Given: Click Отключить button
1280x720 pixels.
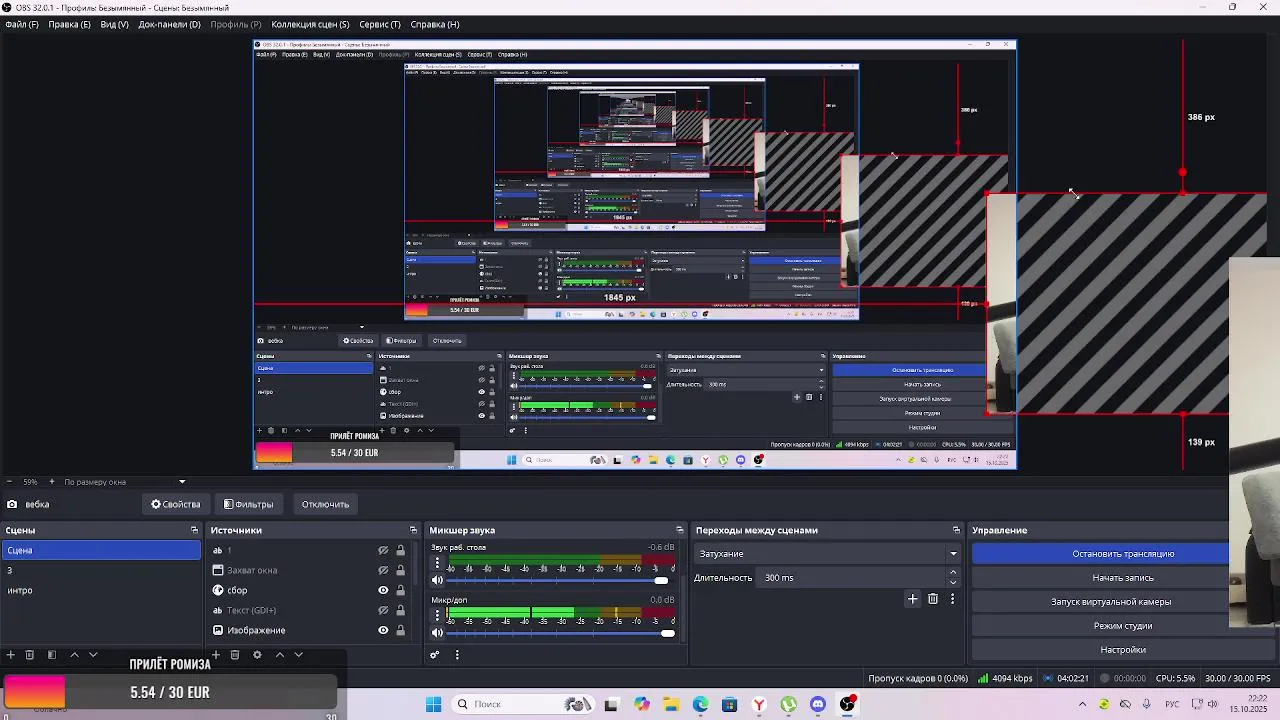Looking at the screenshot, I should tap(325, 504).
